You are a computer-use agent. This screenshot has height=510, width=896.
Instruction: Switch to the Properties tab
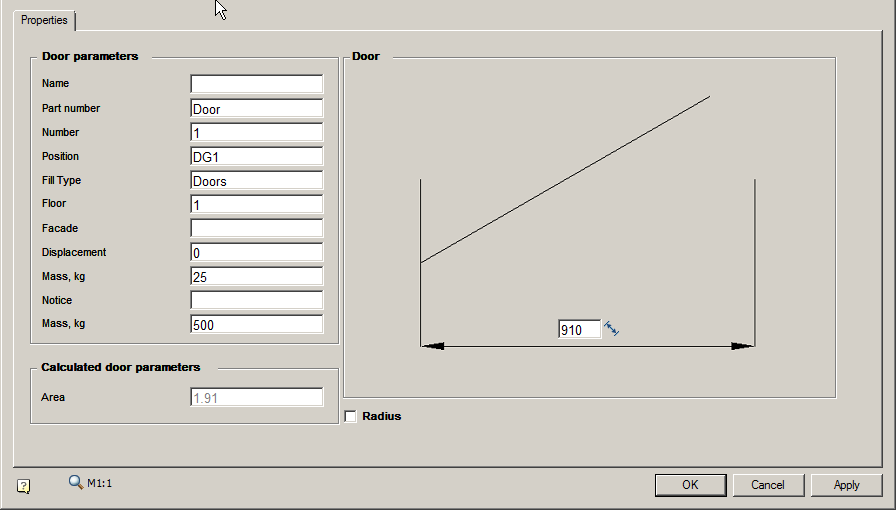44,20
